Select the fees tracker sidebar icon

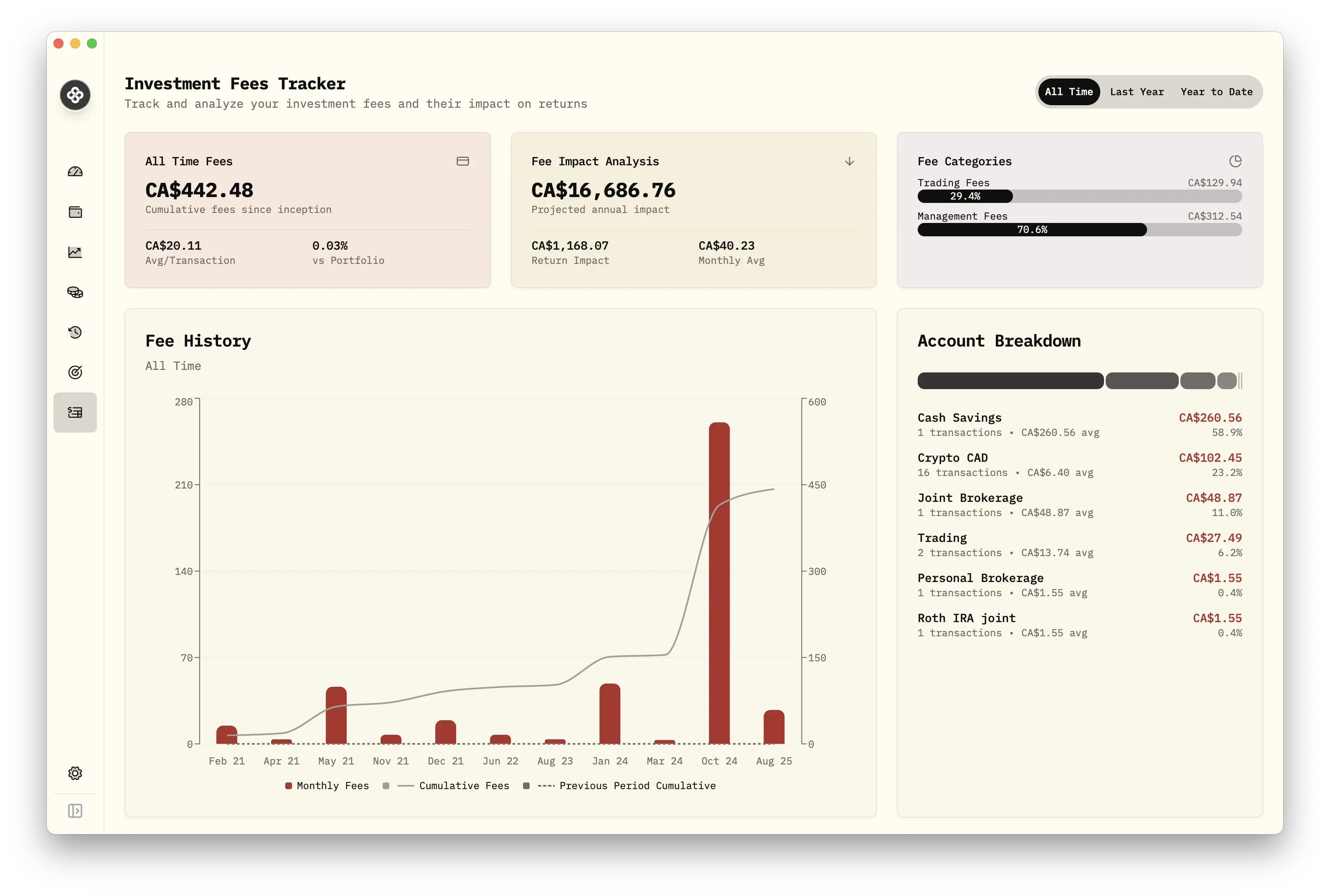[x=75, y=412]
